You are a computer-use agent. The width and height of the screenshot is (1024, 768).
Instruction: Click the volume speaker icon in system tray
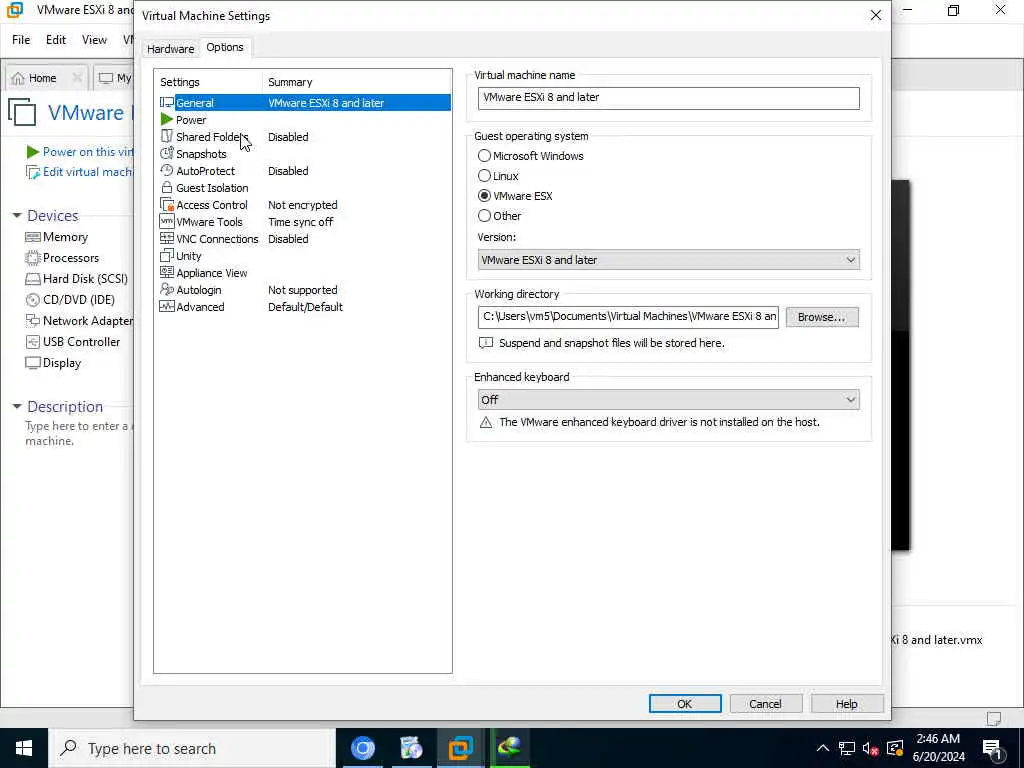pos(870,748)
